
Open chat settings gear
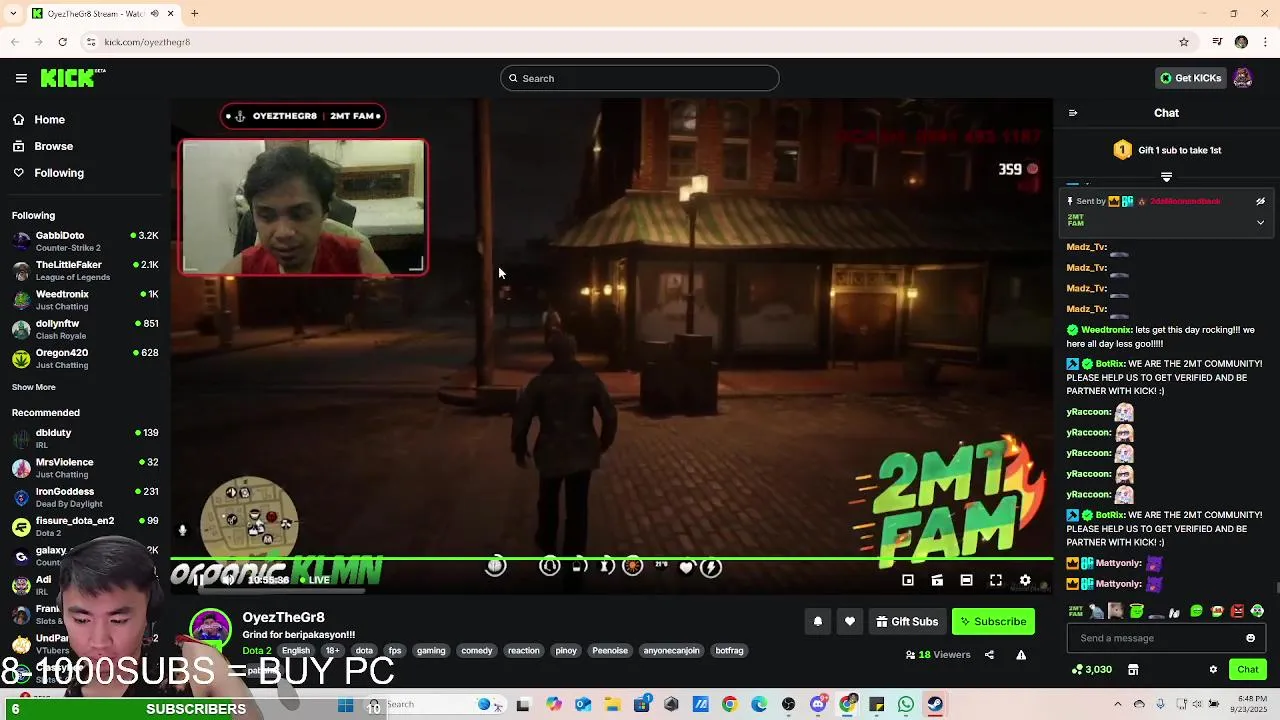[1213, 669]
